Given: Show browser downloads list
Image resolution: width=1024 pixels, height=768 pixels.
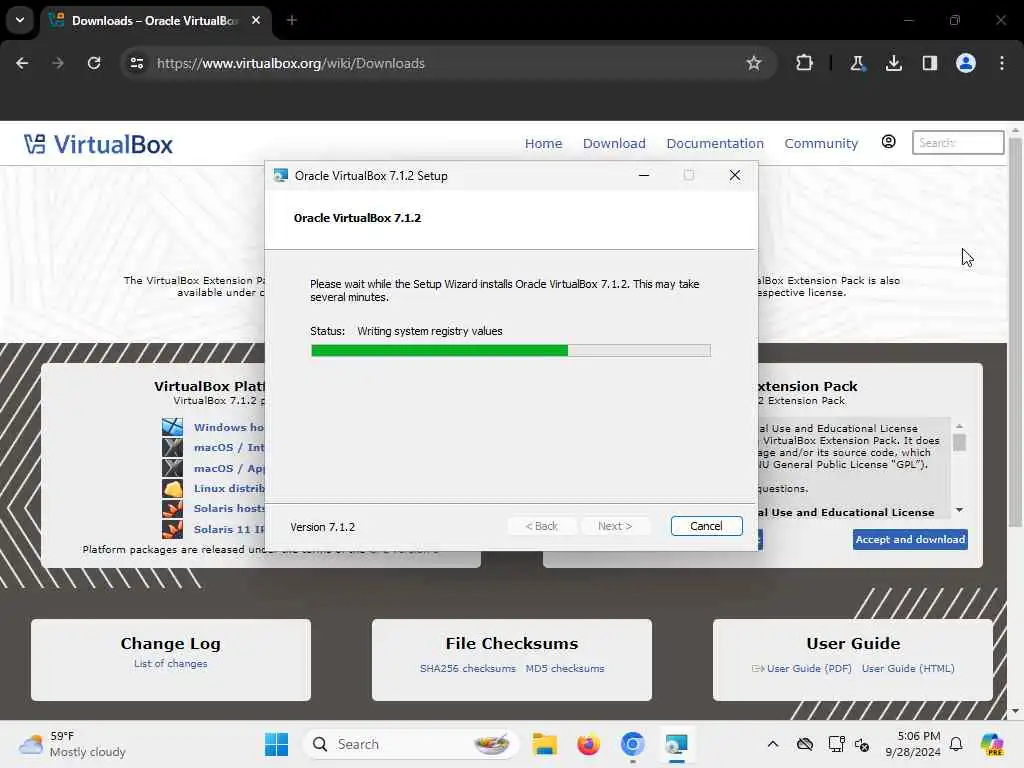Looking at the screenshot, I should pos(893,63).
